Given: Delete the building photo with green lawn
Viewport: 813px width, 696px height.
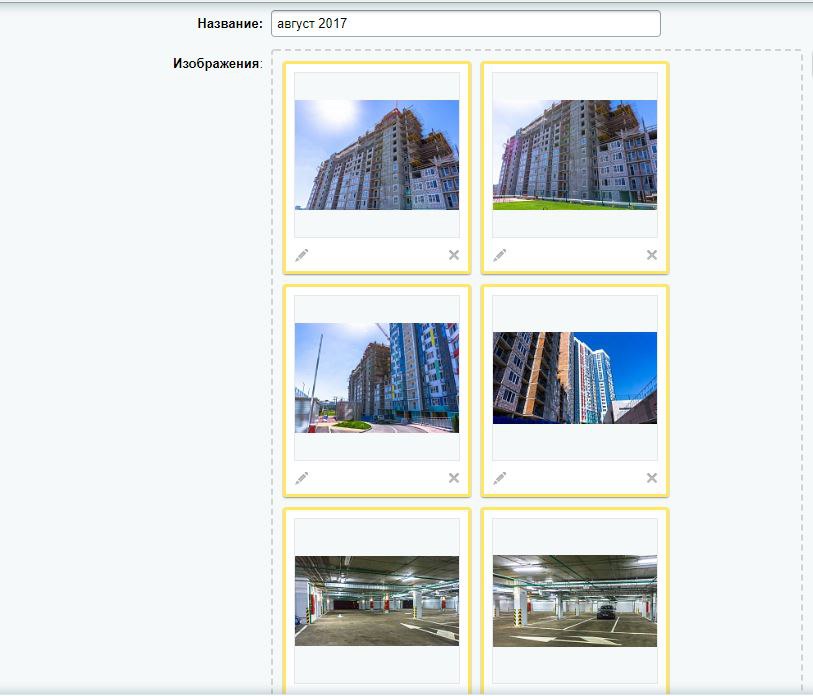Looking at the screenshot, I should [x=651, y=255].
